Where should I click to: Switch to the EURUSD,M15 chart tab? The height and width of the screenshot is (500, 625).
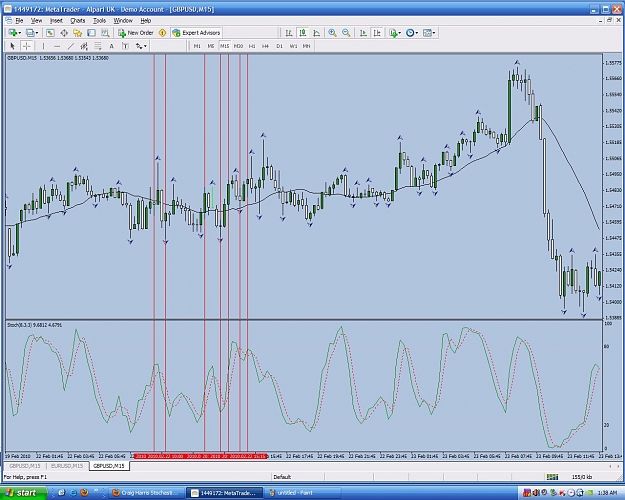(x=67, y=466)
